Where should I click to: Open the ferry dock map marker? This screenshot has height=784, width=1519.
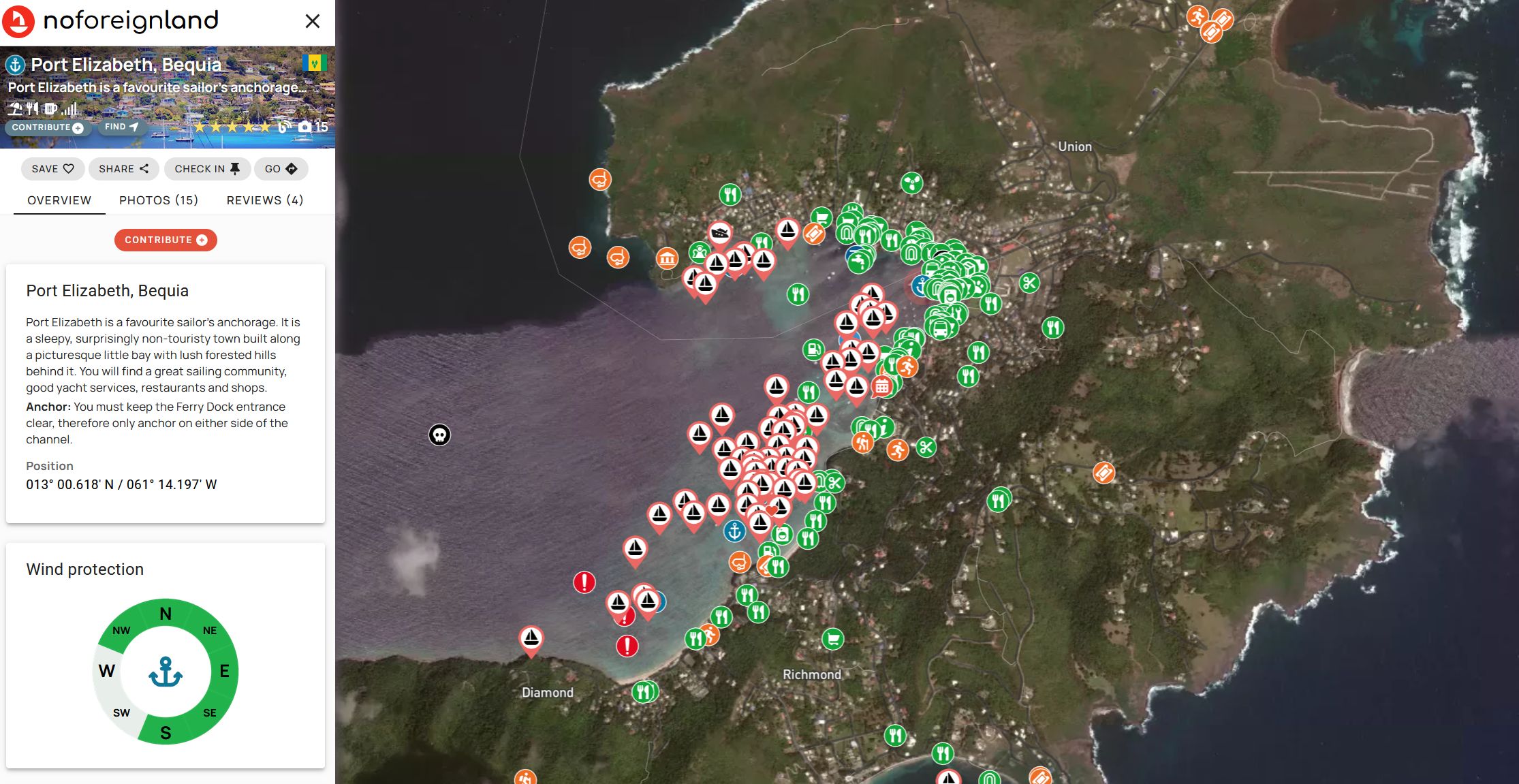pos(720,234)
